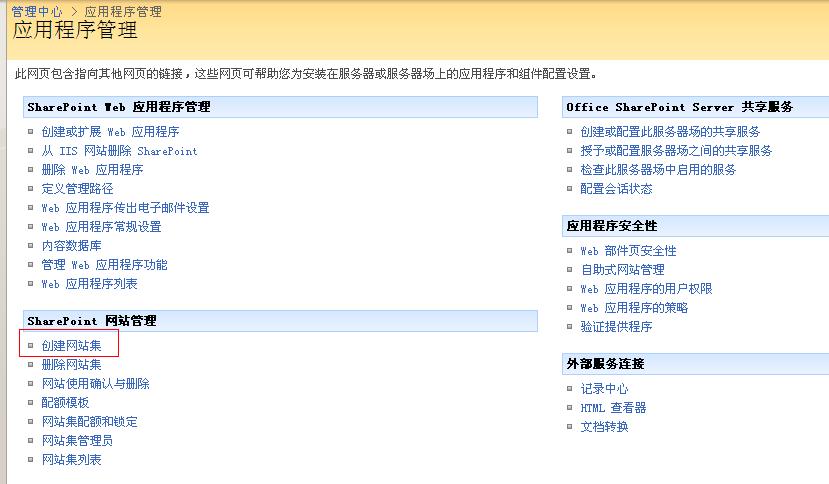Open 自助式网站管理 link

[x=622, y=270]
